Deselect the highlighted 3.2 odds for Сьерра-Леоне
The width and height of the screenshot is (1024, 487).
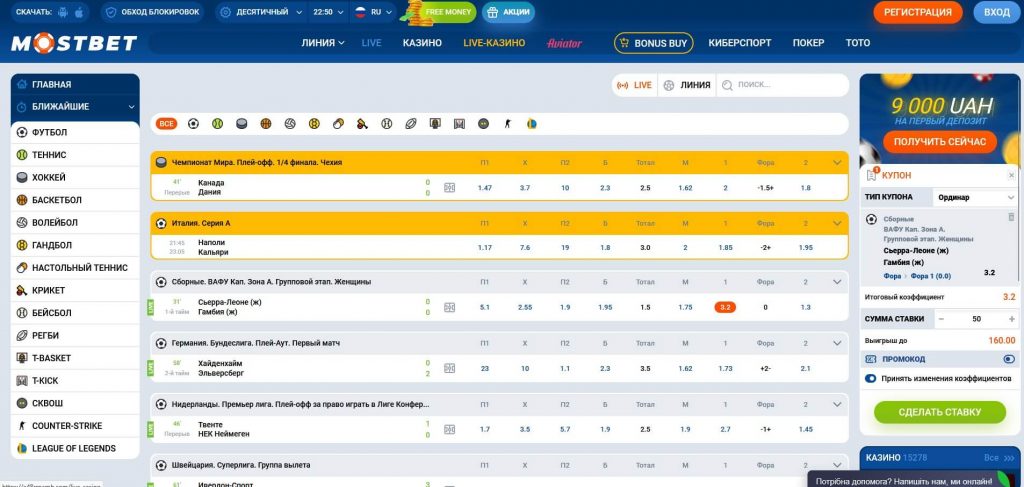725,307
